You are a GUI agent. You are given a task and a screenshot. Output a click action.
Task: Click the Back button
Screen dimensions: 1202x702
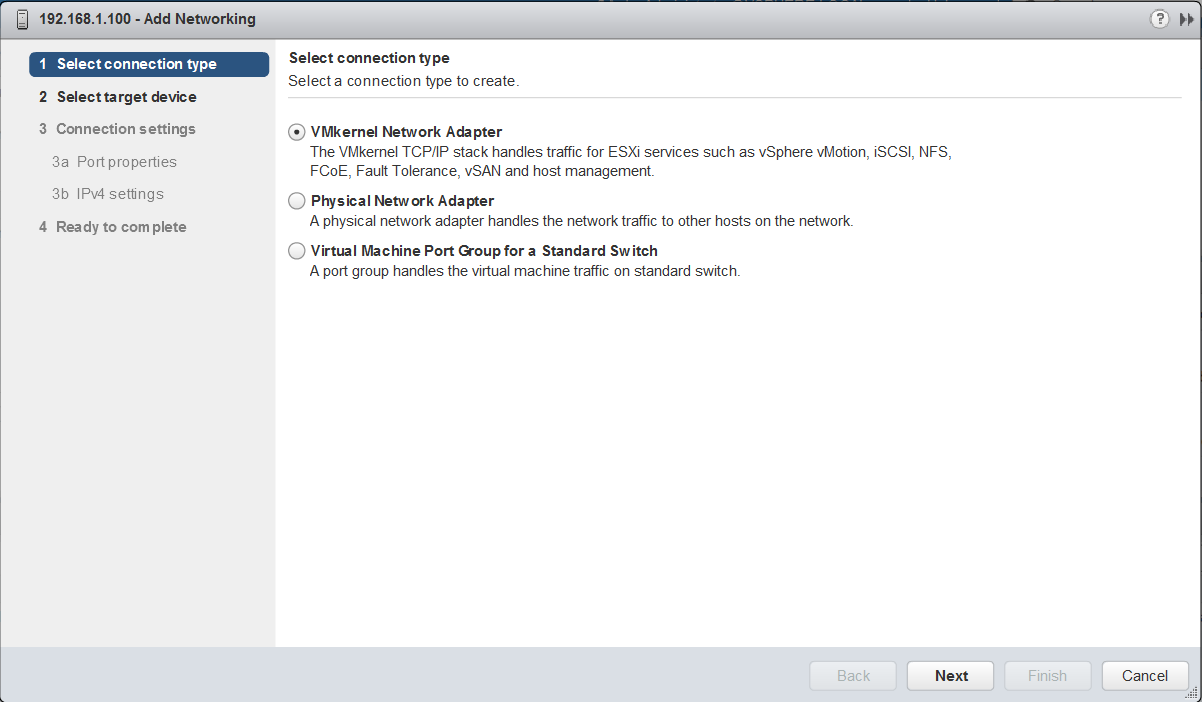point(853,676)
